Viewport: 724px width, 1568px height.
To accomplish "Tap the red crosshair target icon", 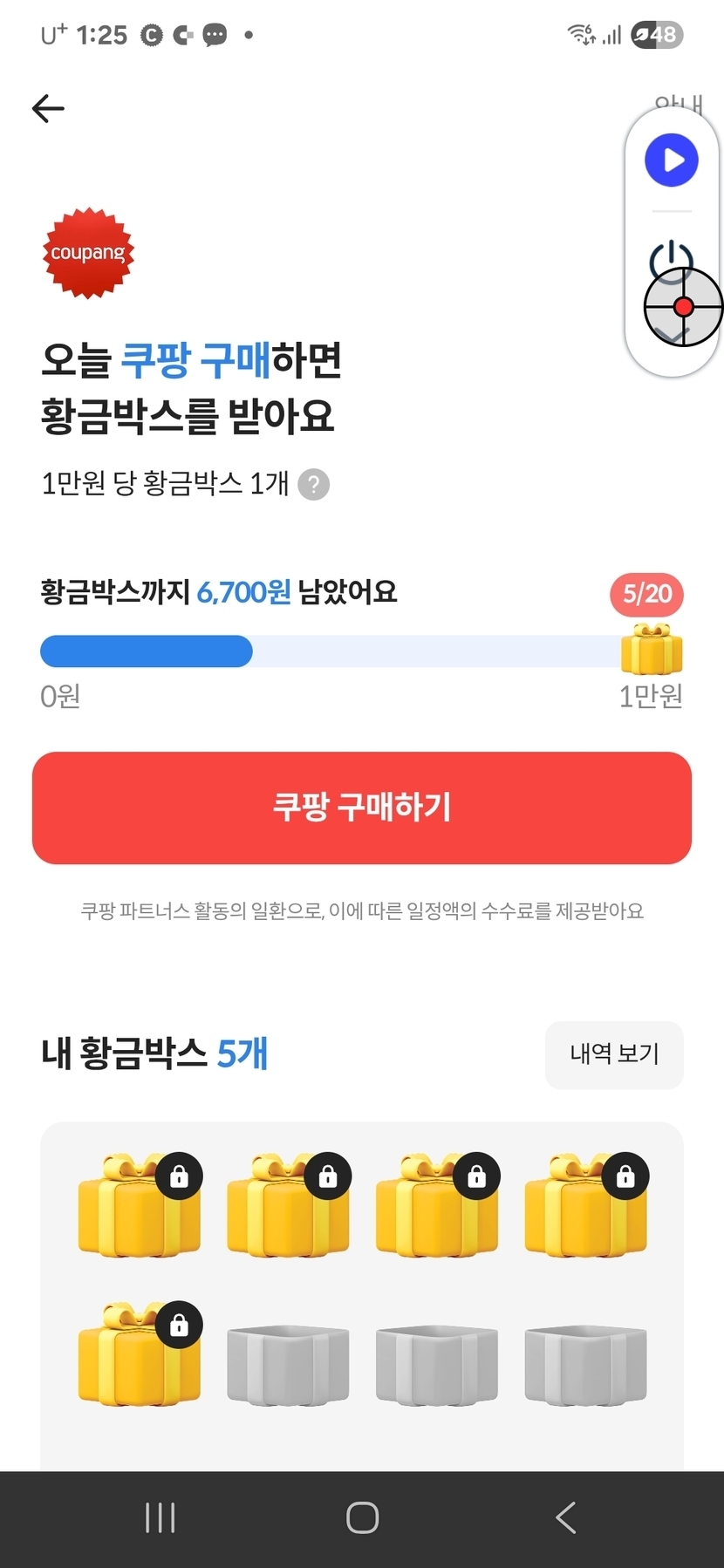I will coord(684,307).
